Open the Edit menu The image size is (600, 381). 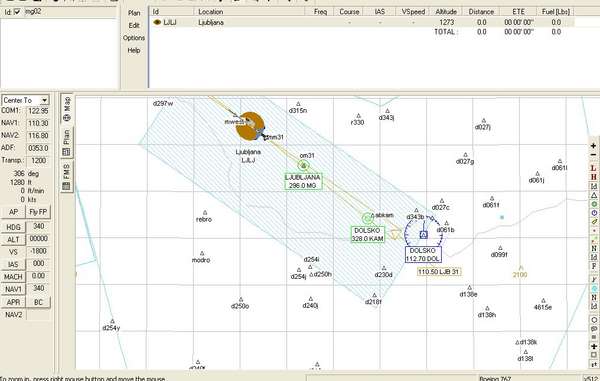[134, 26]
